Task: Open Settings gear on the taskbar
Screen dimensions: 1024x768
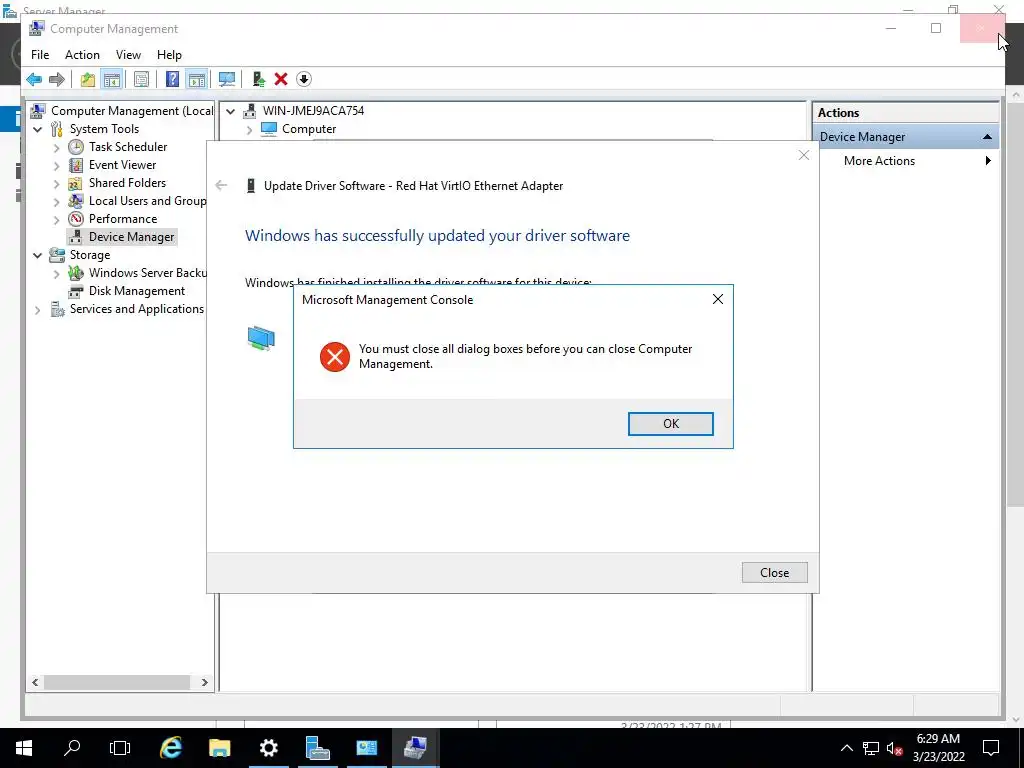Action: pos(268,748)
